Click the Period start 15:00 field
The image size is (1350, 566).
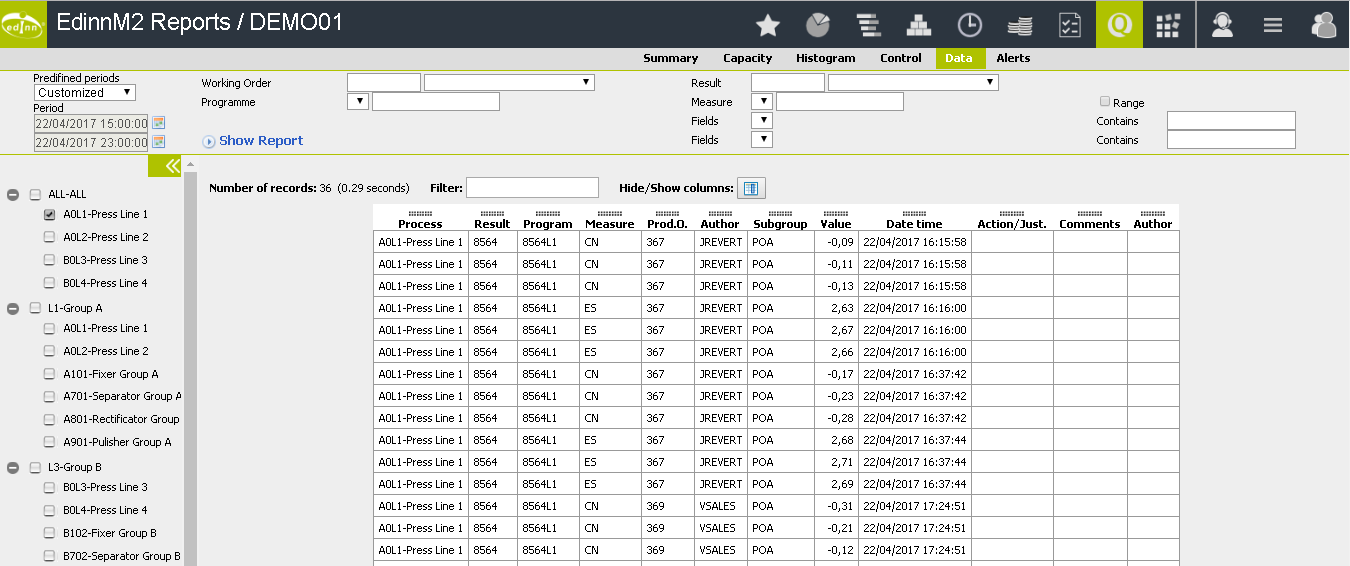pos(91,123)
